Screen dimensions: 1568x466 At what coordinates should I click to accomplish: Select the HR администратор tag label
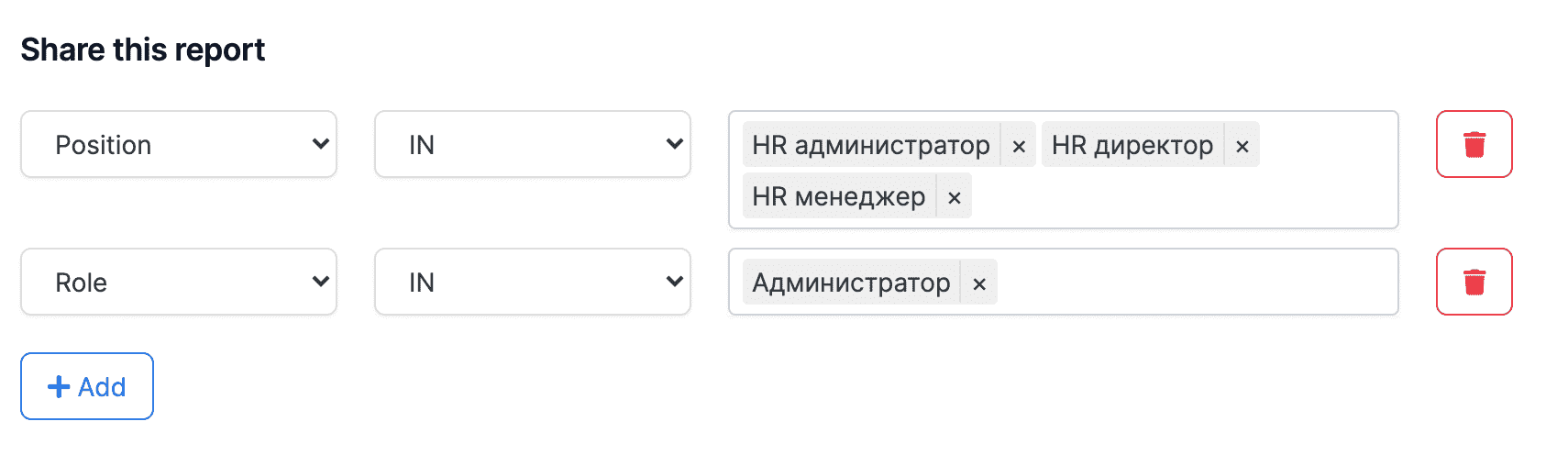click(x=870, y=145)
